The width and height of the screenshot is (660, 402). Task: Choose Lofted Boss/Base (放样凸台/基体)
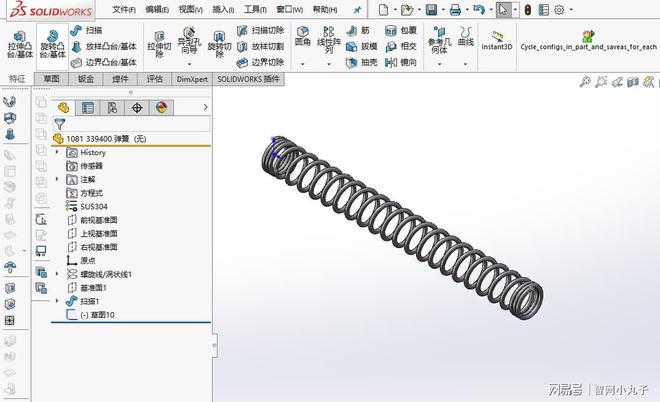click(104, 46)
